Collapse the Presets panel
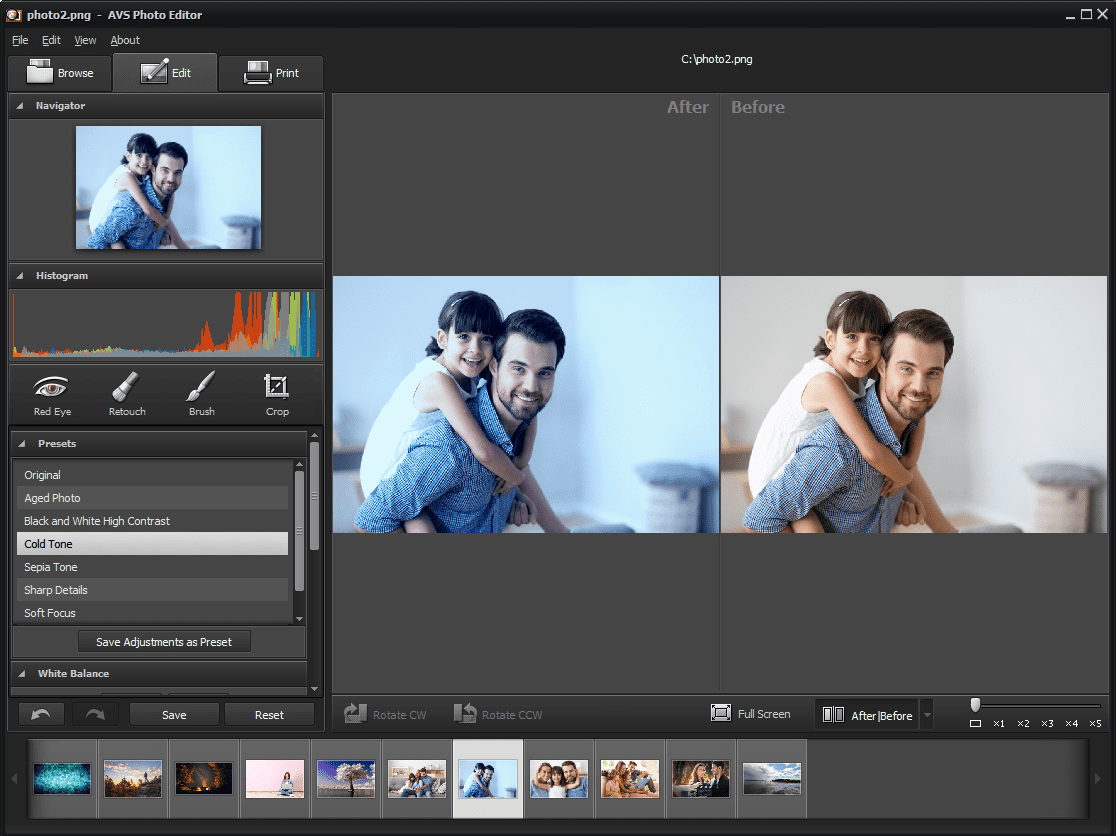Viewport: 1116px width, 836px height. click(x=21, y=443)
